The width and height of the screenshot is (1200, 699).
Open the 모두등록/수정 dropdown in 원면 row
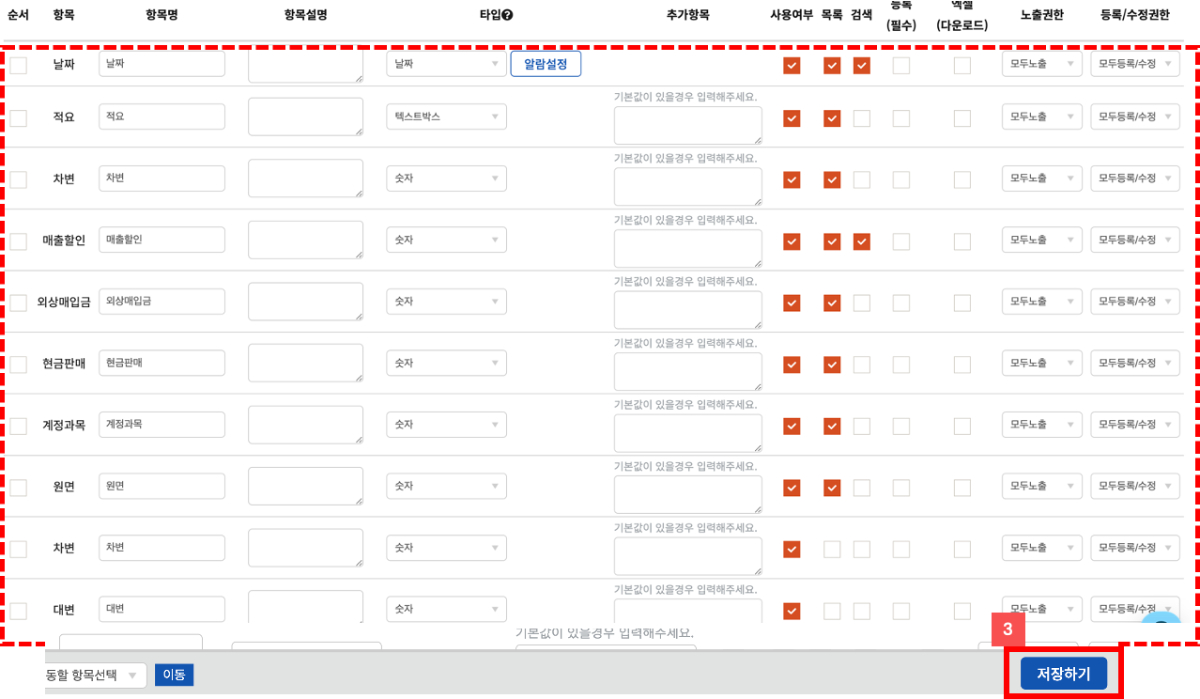(1135, 486)
